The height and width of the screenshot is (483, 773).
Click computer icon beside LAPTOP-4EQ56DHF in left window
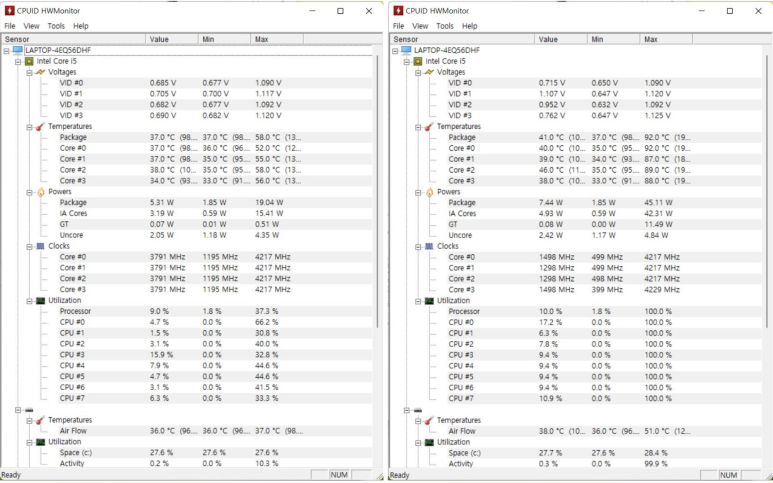click(x=18, y=50)
